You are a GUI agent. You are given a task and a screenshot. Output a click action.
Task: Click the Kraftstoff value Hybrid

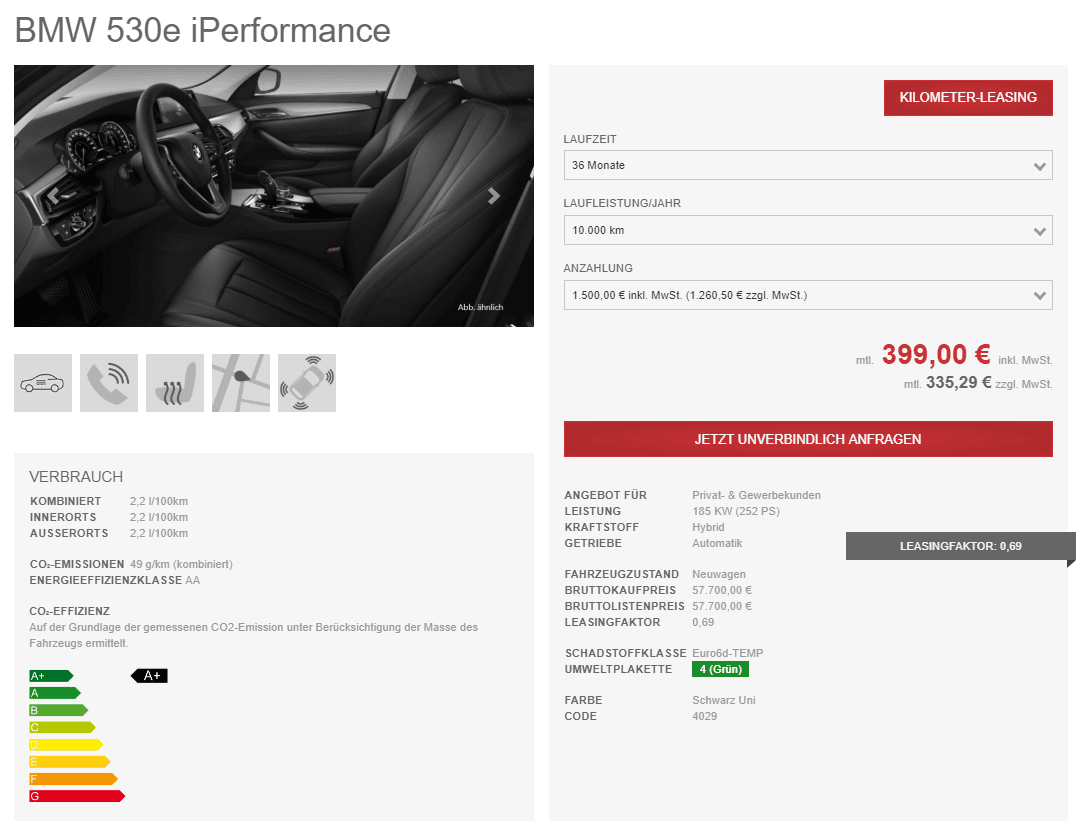point(708,527)
